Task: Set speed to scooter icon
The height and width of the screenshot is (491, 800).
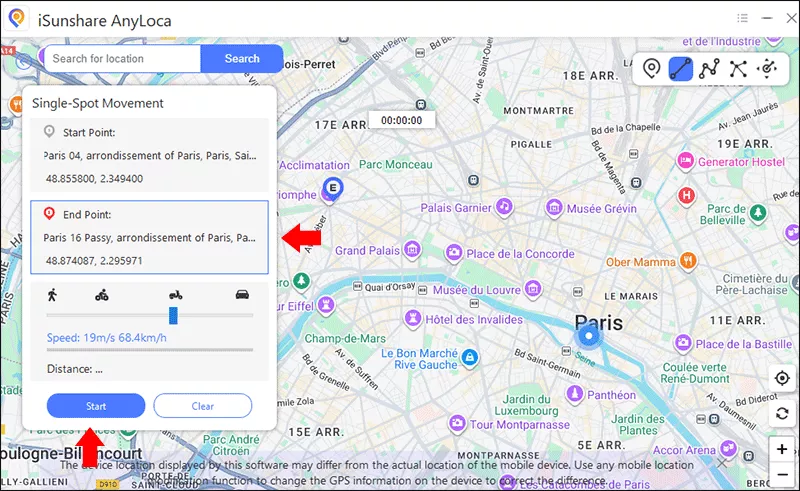Action: tap(176, 294)
